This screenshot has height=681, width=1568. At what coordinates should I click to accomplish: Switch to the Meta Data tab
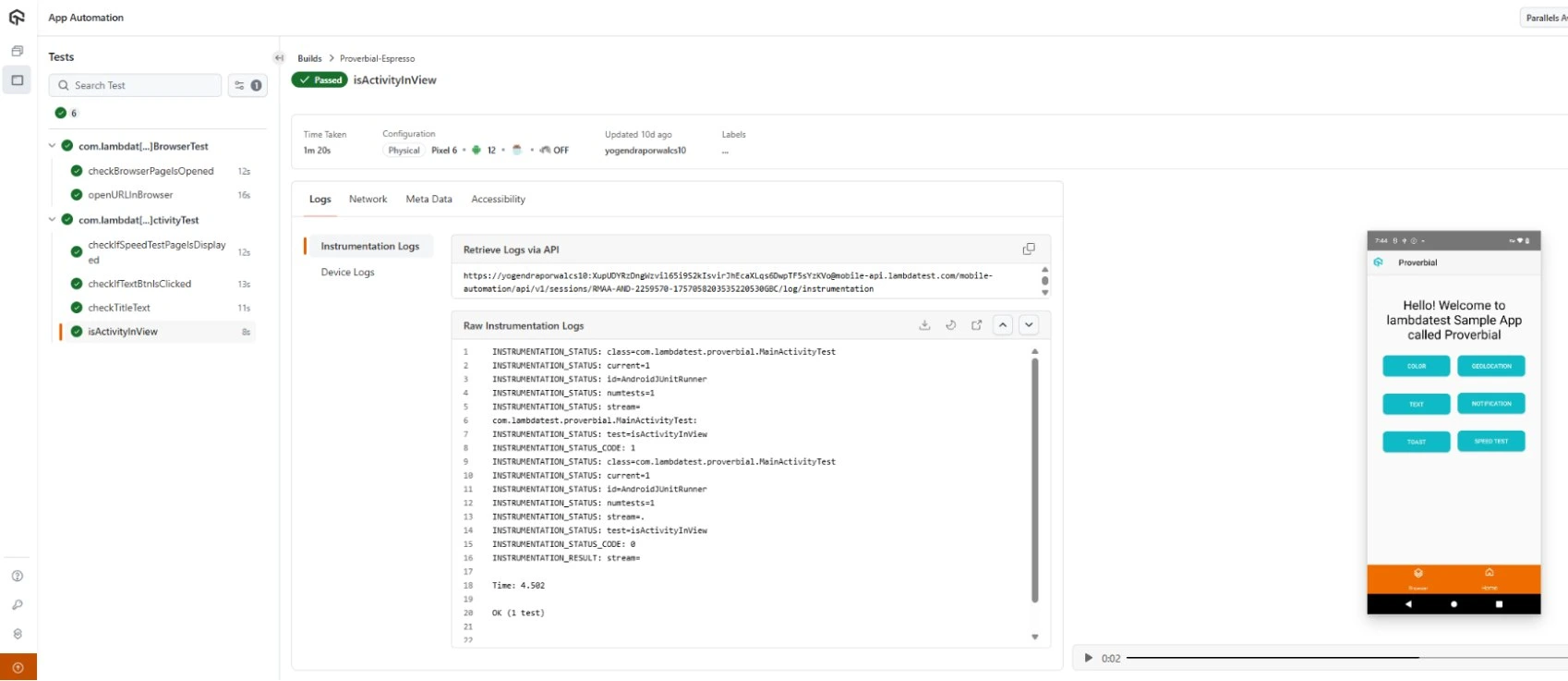pos(428,199)
